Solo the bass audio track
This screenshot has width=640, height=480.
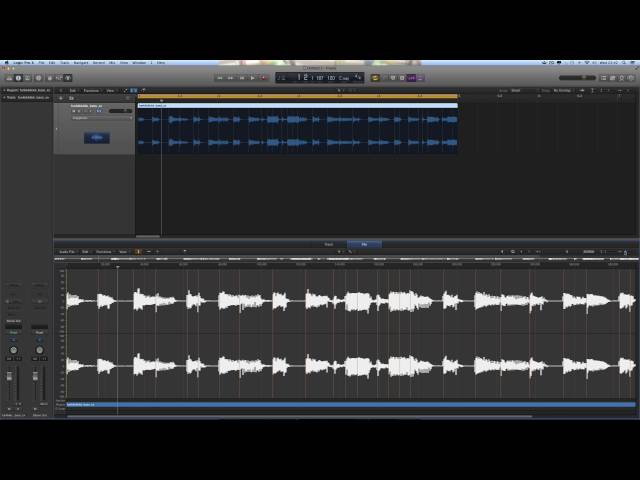point(79,111)
